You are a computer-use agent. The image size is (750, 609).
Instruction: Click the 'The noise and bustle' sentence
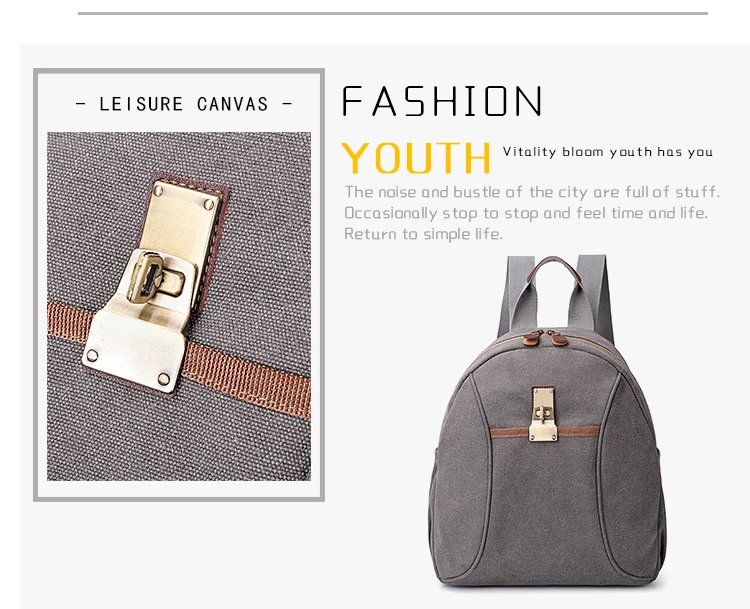[x=532, y=192]
